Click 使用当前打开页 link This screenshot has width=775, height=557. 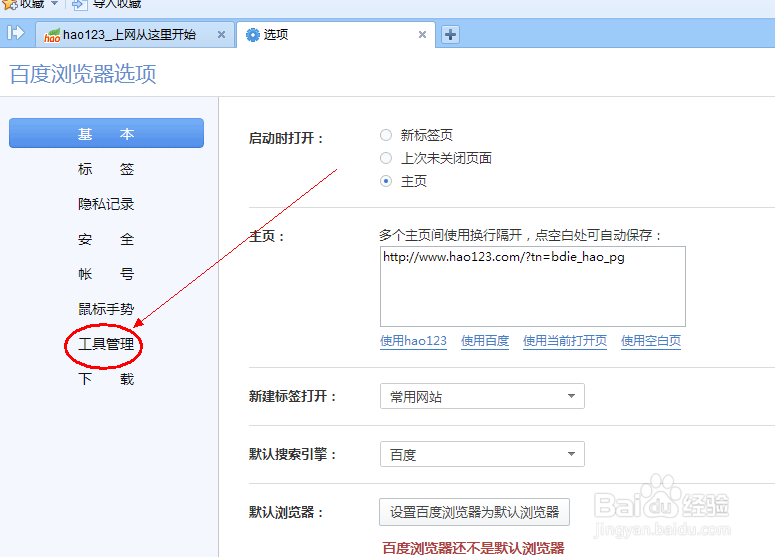coord(565,341)
